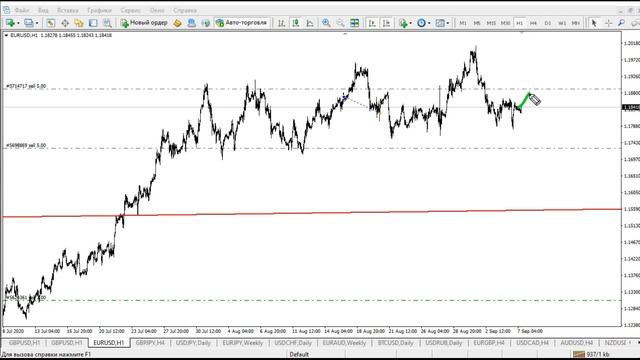The width and height of the screenshot is (640, 360).
Task: Click the blue icon right of MetaEditor
Action: tap(191, 23)
